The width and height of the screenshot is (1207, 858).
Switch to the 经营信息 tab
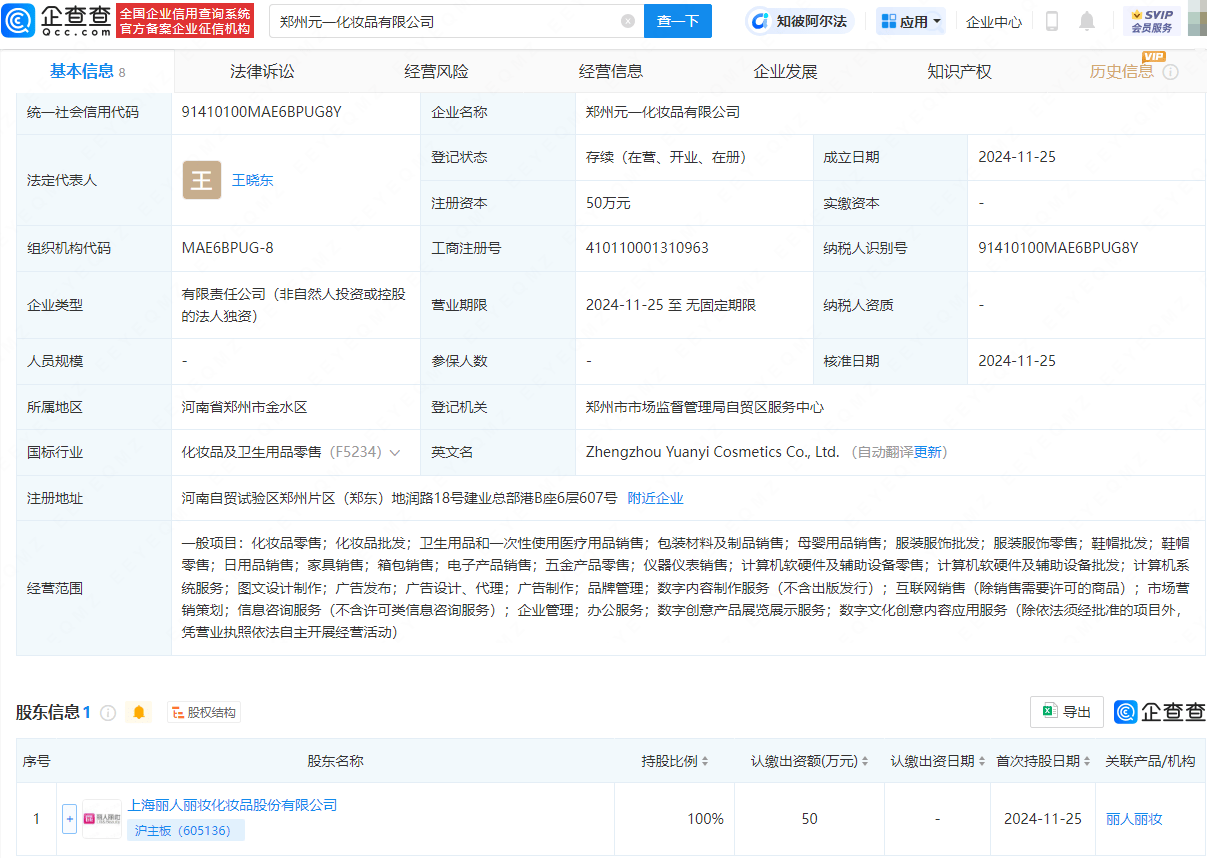pos(611,71)
